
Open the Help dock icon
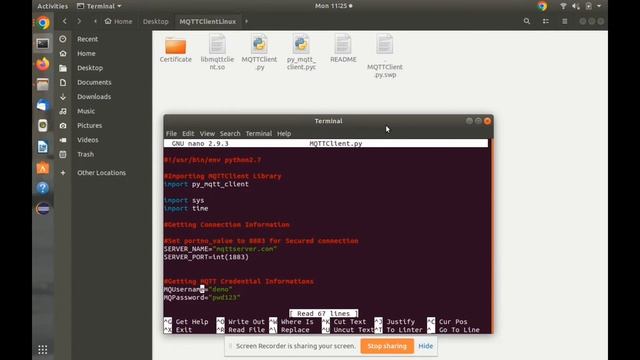coord(43,188)
